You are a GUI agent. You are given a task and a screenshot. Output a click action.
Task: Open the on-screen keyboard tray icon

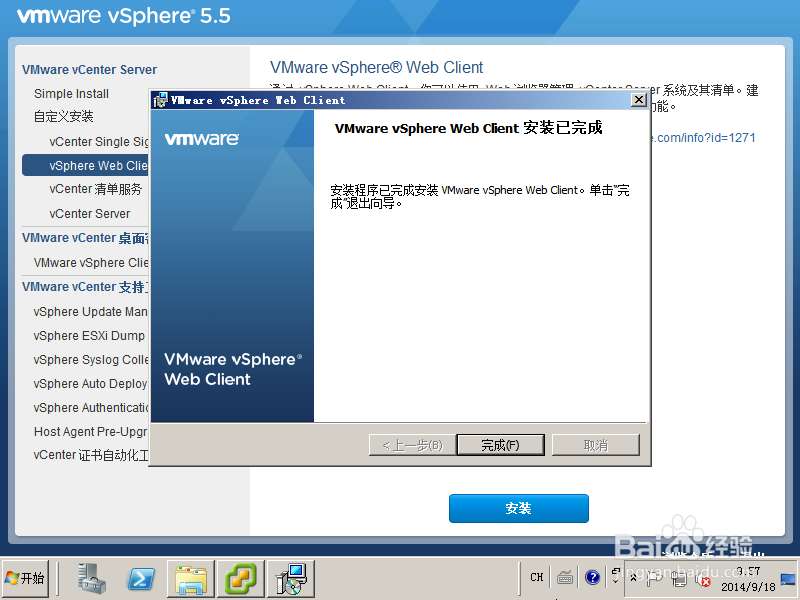point(566,577)
